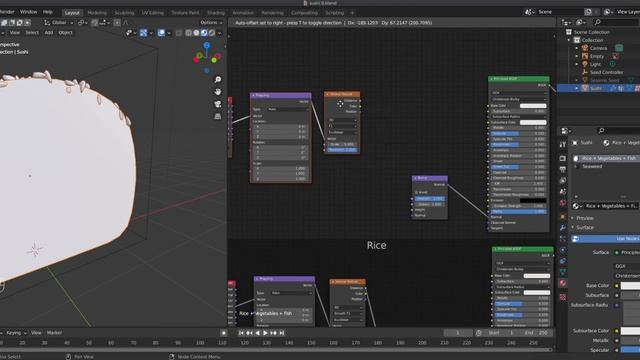
Task: Open object type visibility dropdown
Action: pyautogui.click(x=131, y=33)
